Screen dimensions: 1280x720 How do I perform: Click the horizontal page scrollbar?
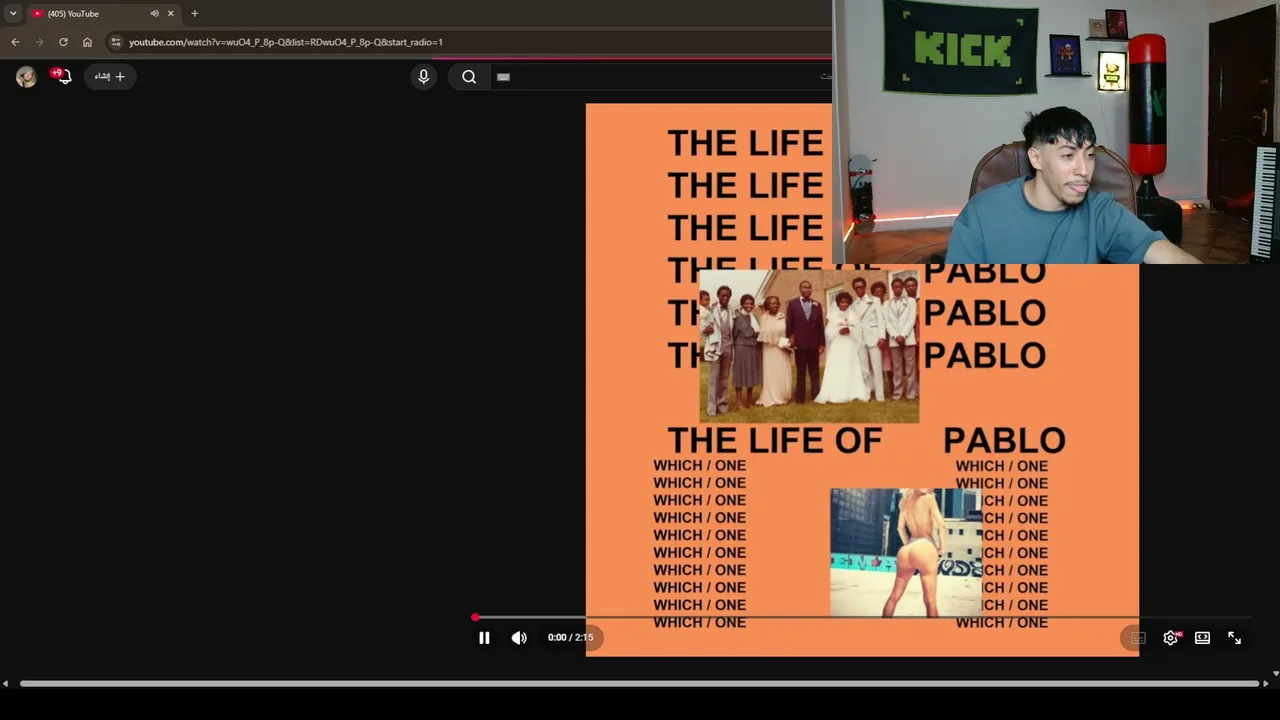(639, 684)
